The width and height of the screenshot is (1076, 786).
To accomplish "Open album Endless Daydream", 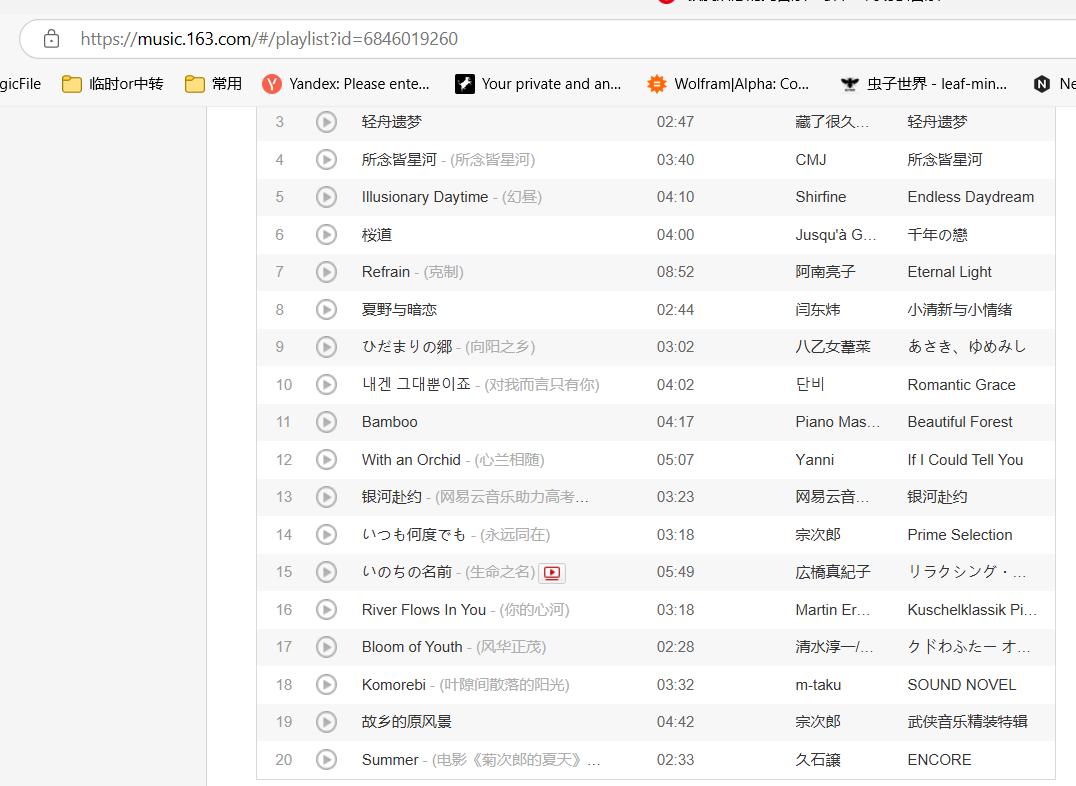I will (x=970, y=197).
